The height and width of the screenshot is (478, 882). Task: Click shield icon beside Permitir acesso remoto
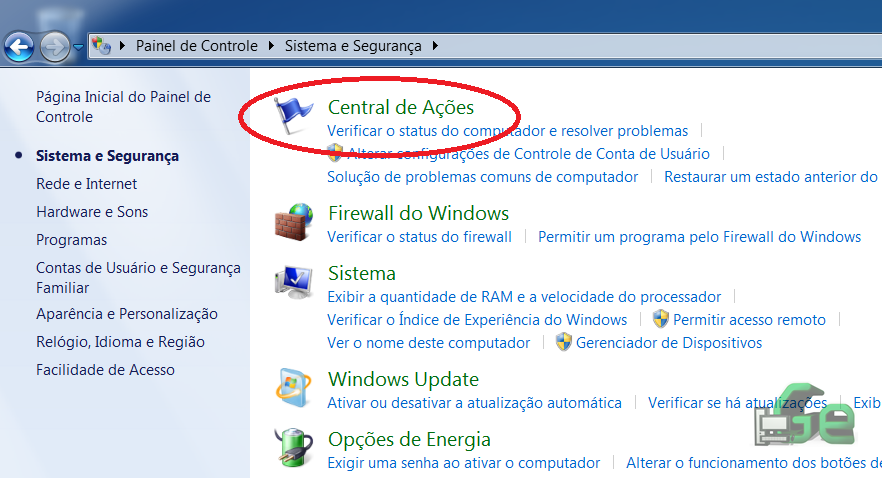pos(660,319)
